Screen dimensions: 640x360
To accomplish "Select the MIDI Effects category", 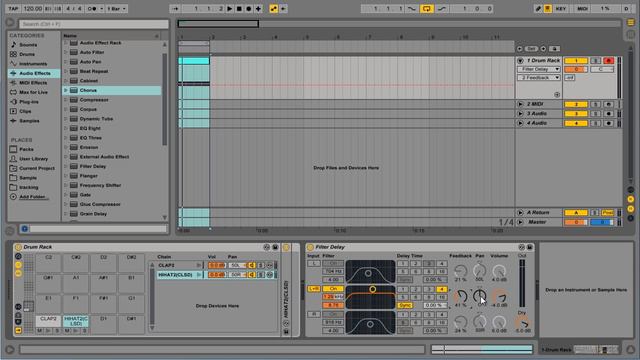I will (33, 83).
